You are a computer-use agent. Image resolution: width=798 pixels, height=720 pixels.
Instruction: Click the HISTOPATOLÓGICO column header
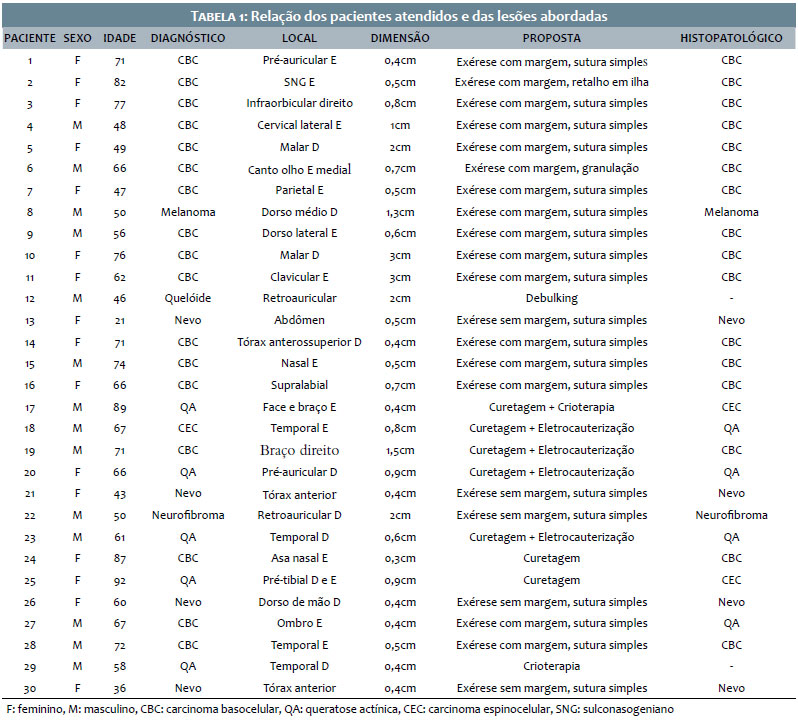click(x=731, y=38)
